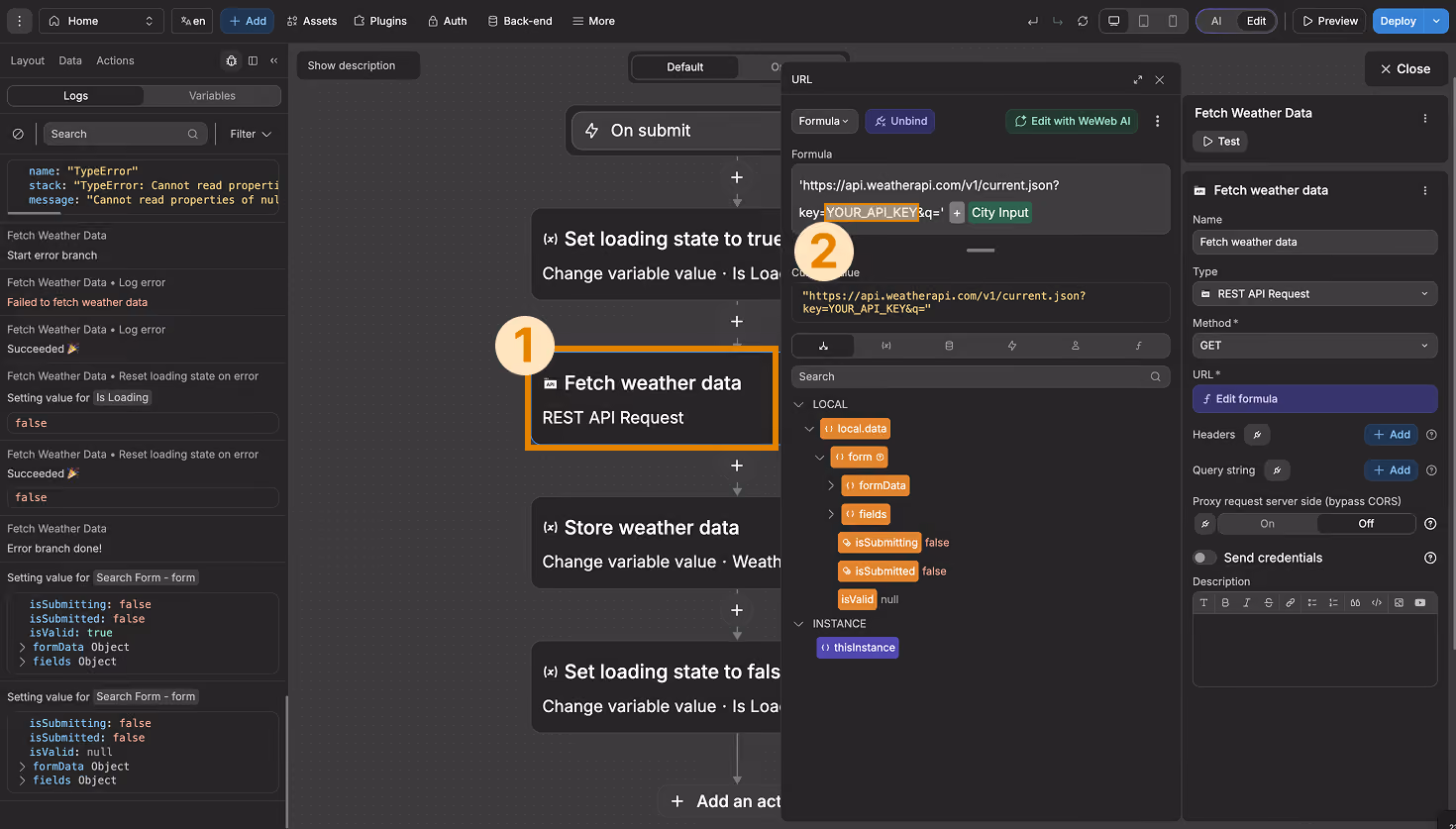The width and height of the screenshot is (1456, 829).
Task: Open the More menu
Action: tap(593, 21)
